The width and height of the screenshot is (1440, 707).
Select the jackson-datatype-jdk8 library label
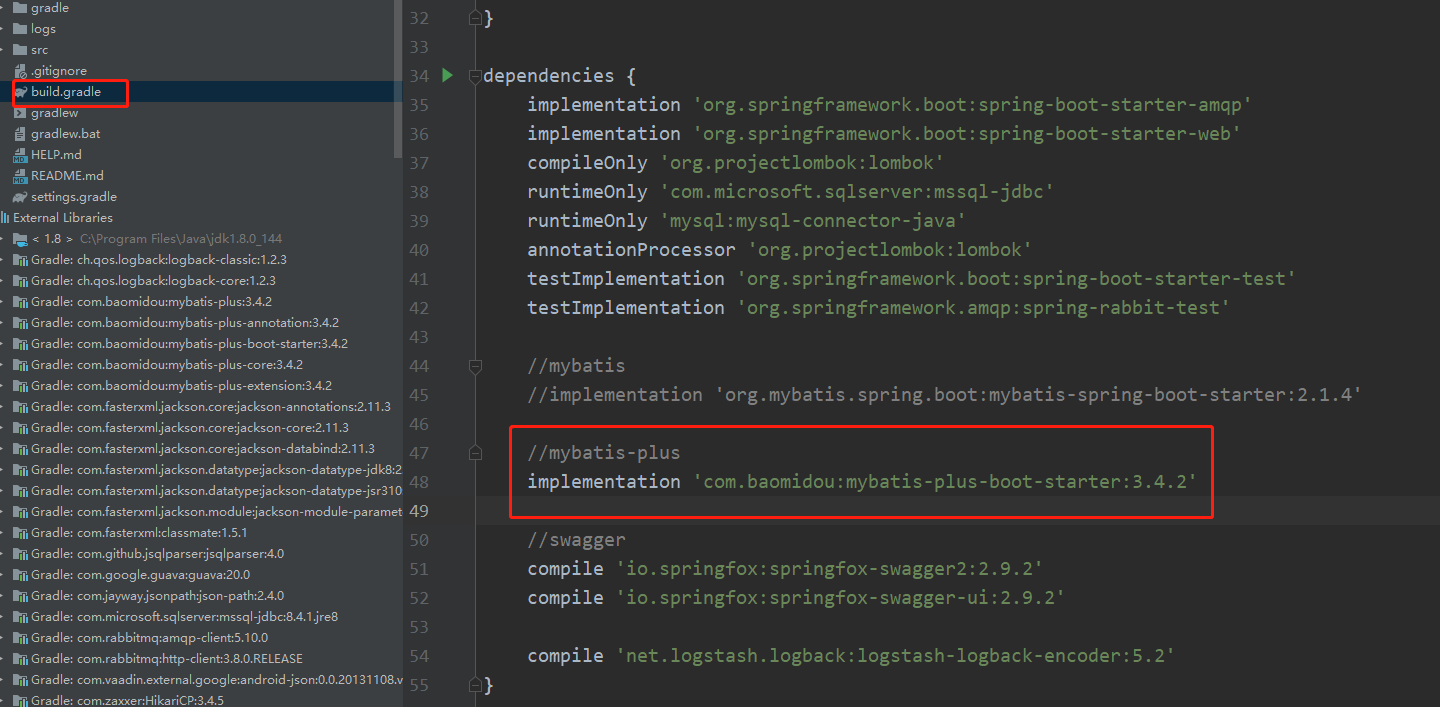[x=216, y=470]
